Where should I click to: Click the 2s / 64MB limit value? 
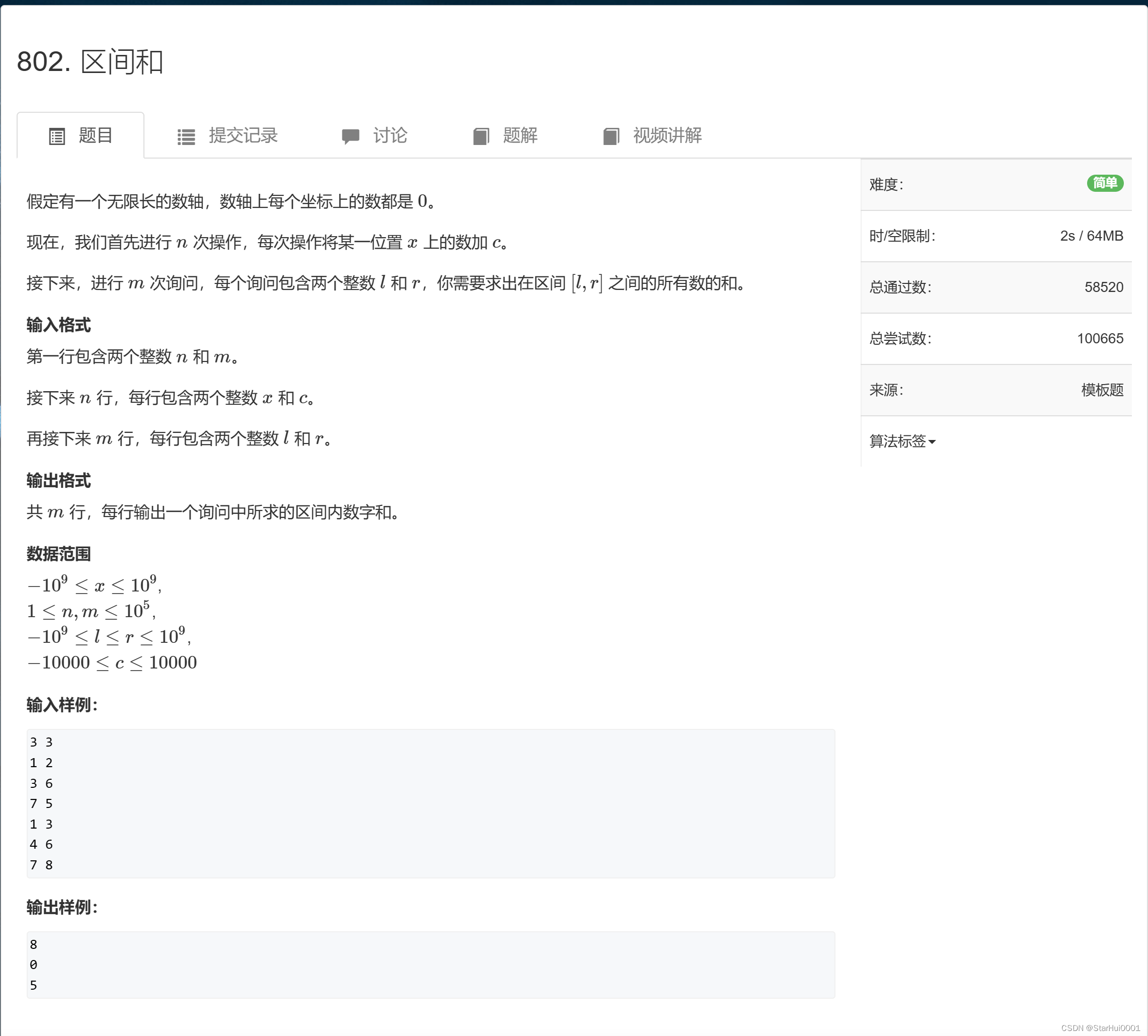(1091, 236)
